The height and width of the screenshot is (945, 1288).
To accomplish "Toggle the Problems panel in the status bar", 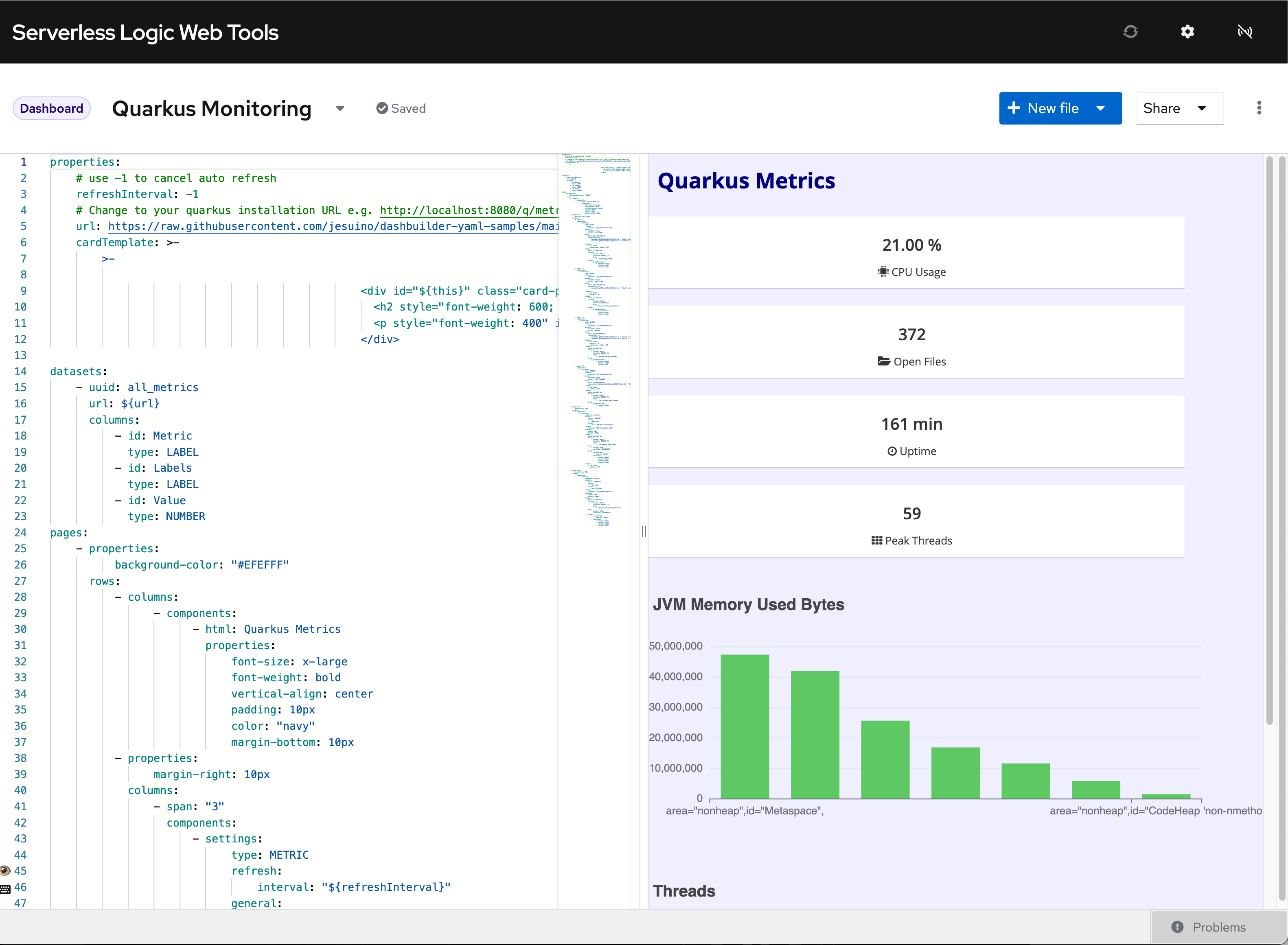I will (x=1209, y=927).
